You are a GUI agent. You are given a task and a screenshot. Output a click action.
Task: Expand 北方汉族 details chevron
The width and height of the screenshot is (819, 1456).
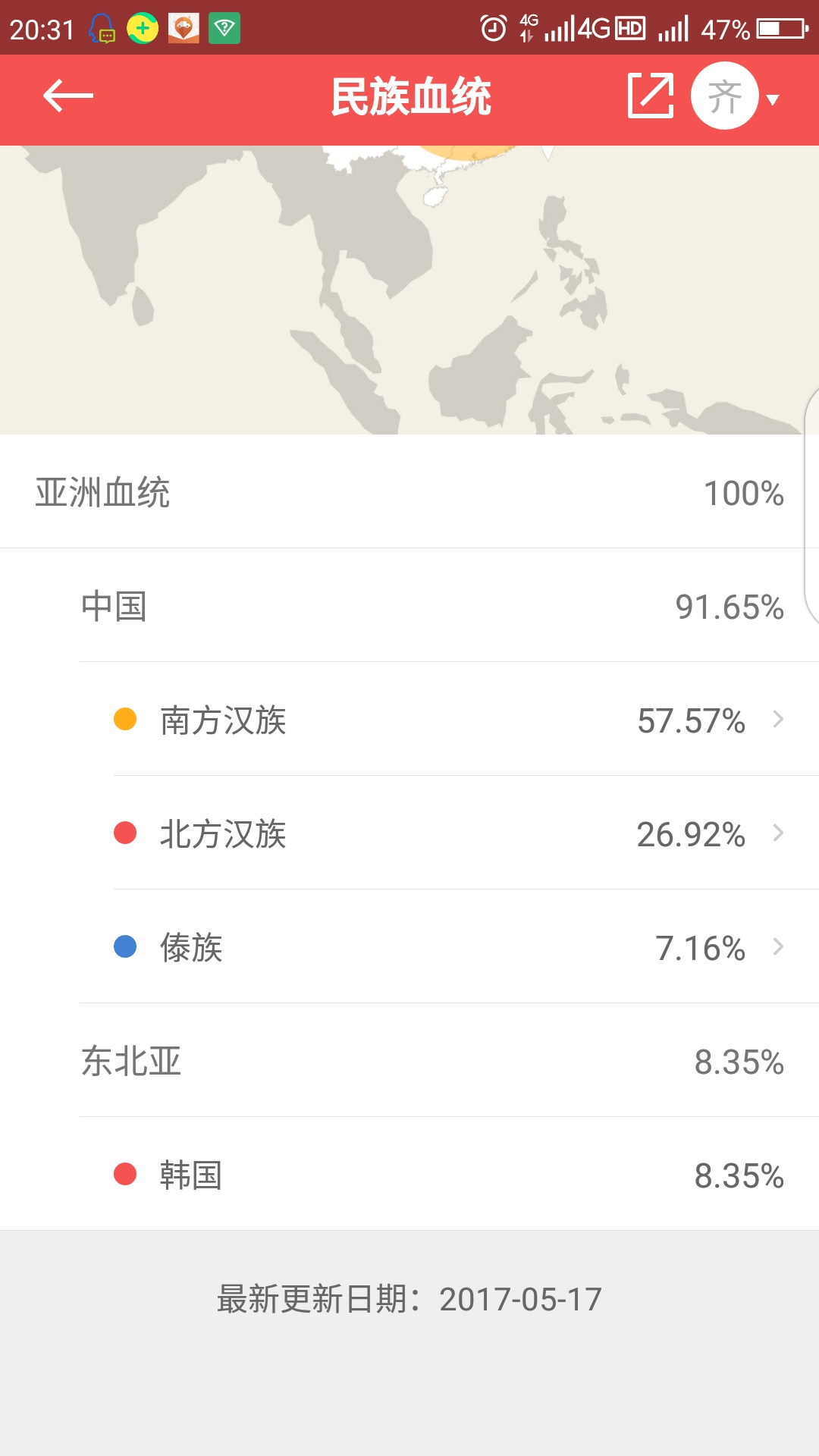coord(778,833)
